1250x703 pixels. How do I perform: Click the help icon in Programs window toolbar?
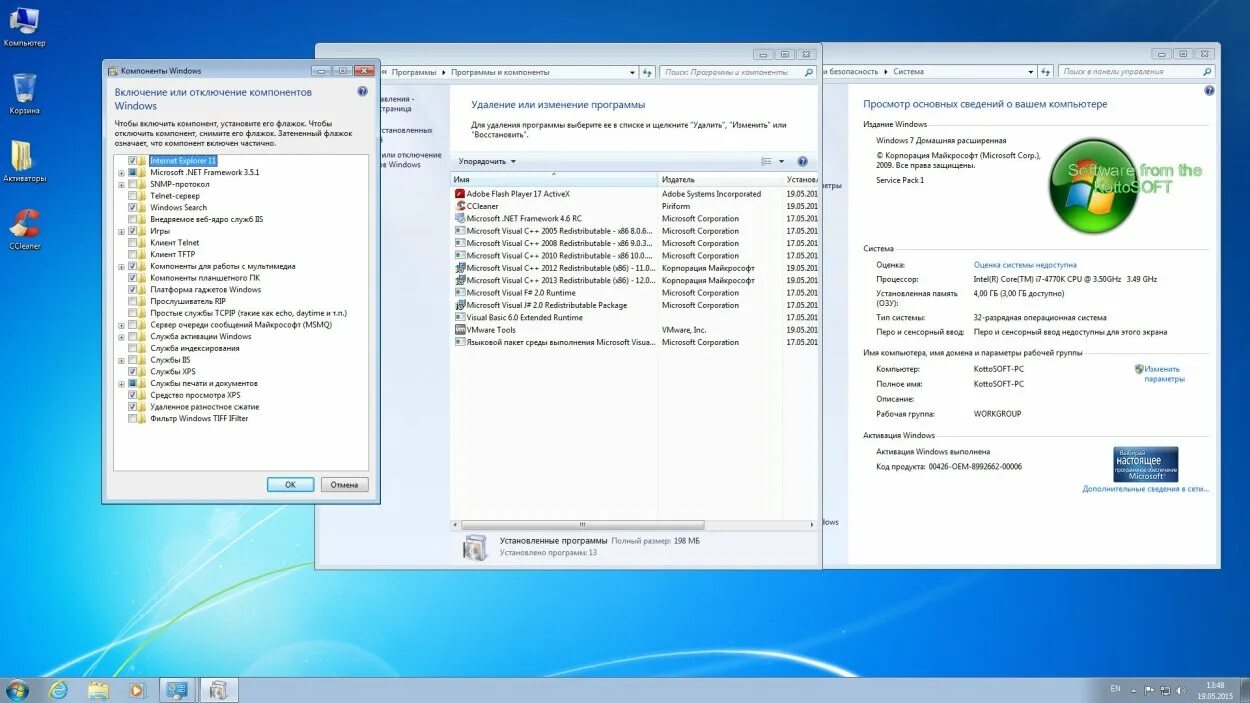802,161
